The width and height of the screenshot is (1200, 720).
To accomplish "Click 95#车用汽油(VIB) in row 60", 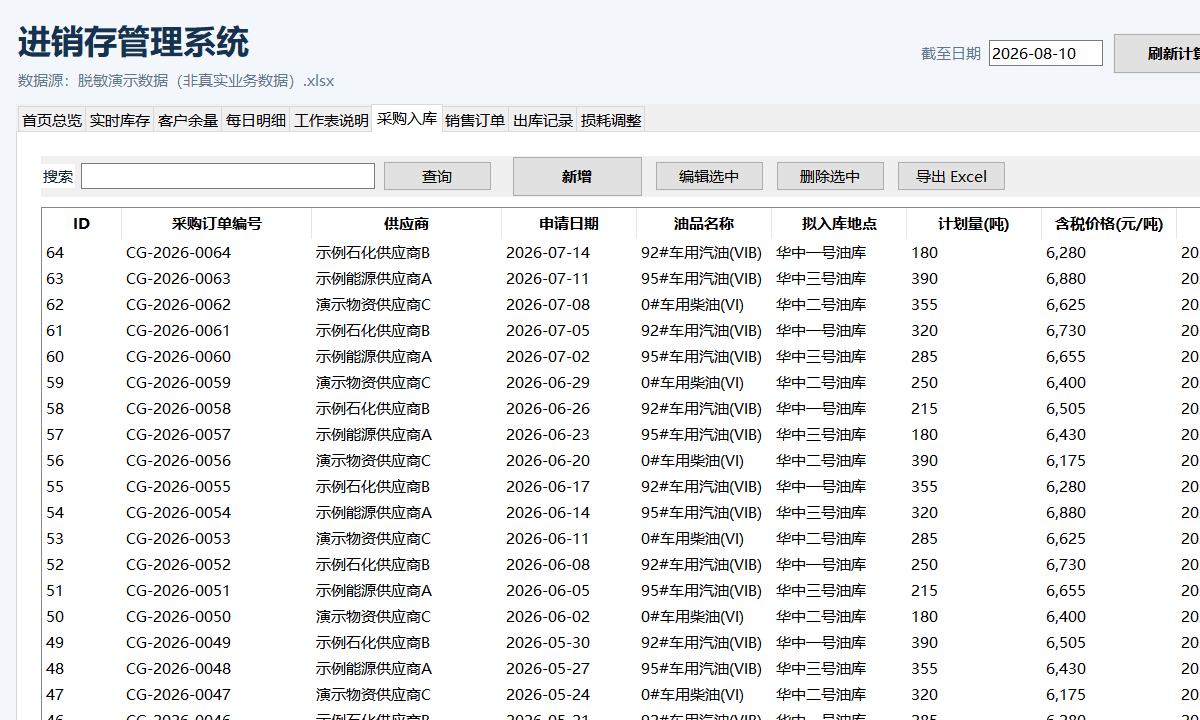I will click(x=701, y=356).
